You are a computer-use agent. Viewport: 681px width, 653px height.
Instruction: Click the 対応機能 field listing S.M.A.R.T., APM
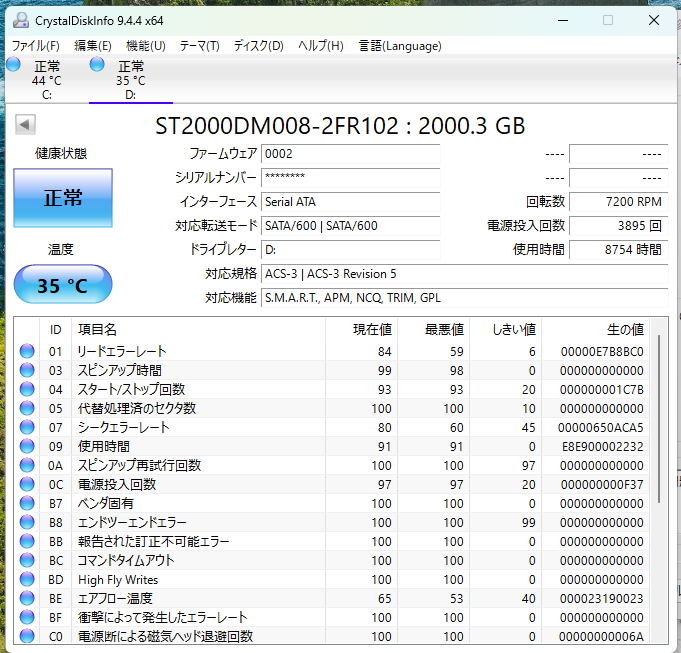pyautogui.click(x=464, y=298)
